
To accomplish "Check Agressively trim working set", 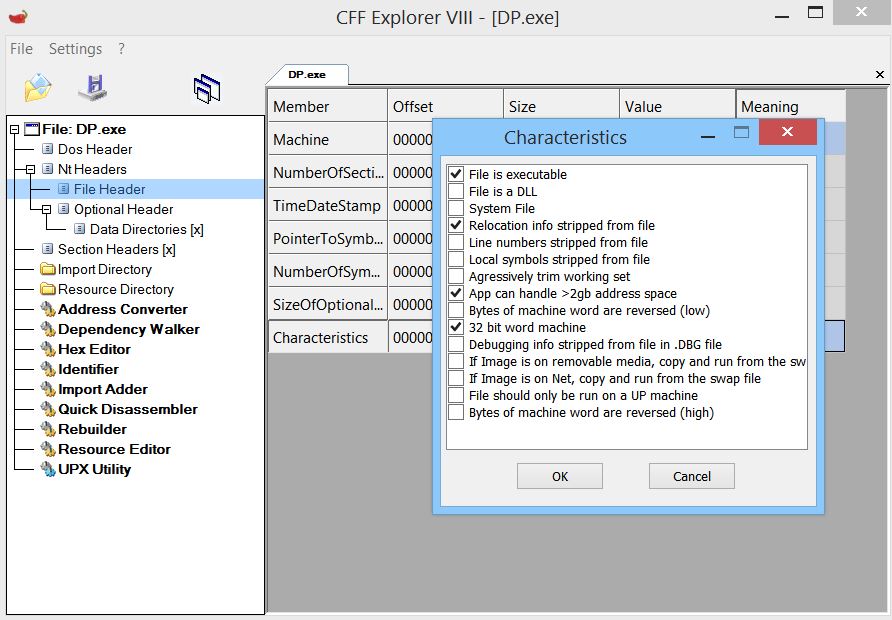I will click(456, 276).
